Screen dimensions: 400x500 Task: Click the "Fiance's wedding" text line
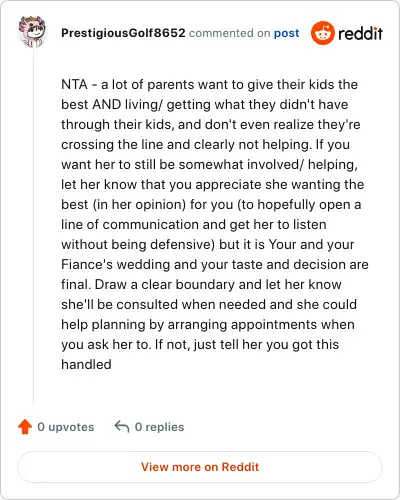click(215, 264)
